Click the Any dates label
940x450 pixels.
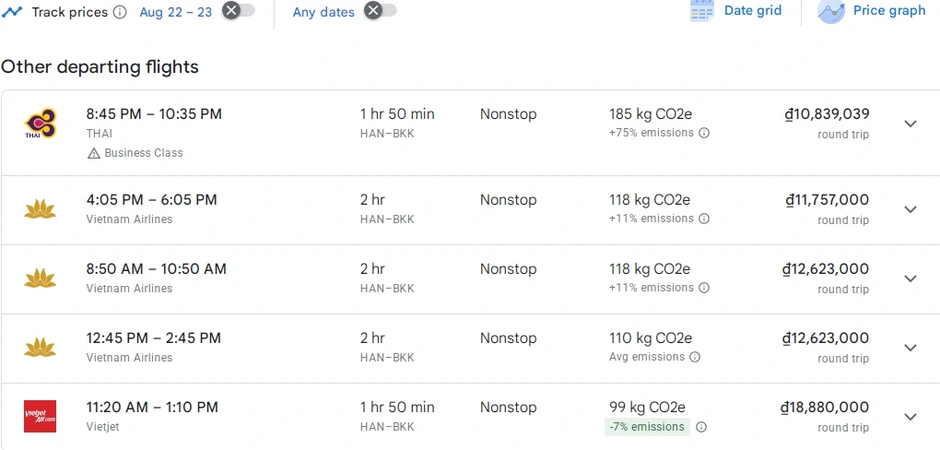324,12
